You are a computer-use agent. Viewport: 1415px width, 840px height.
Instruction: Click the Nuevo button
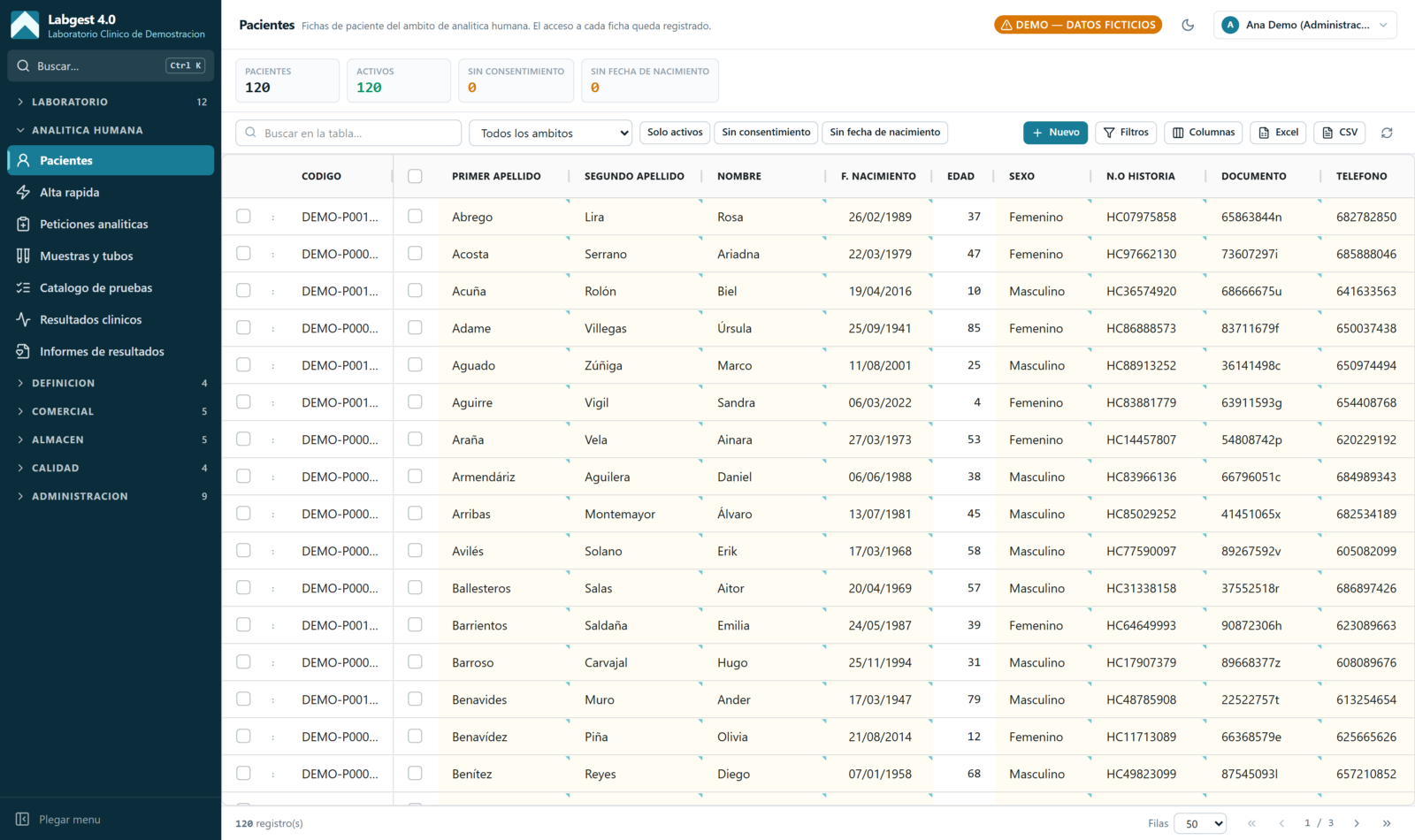click(x=1055, y=133)
